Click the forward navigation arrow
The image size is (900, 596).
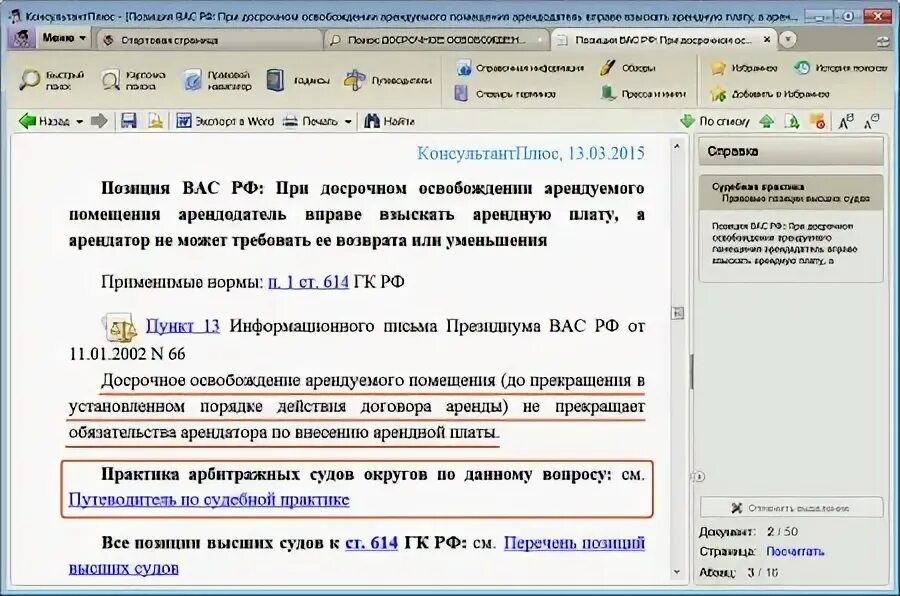tap(99, 121)
